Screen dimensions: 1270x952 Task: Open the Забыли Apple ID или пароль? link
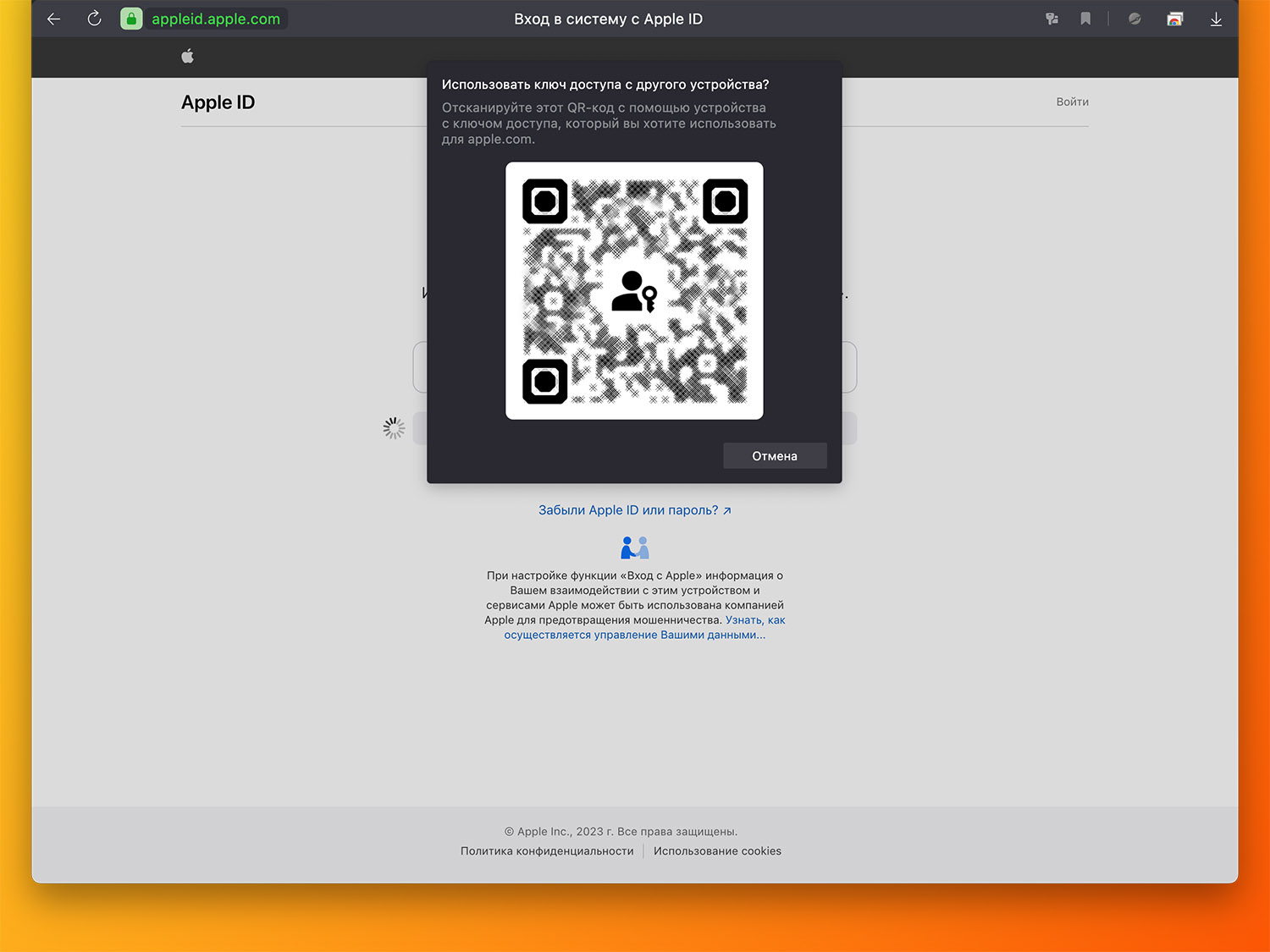click(x=635, y=510)
